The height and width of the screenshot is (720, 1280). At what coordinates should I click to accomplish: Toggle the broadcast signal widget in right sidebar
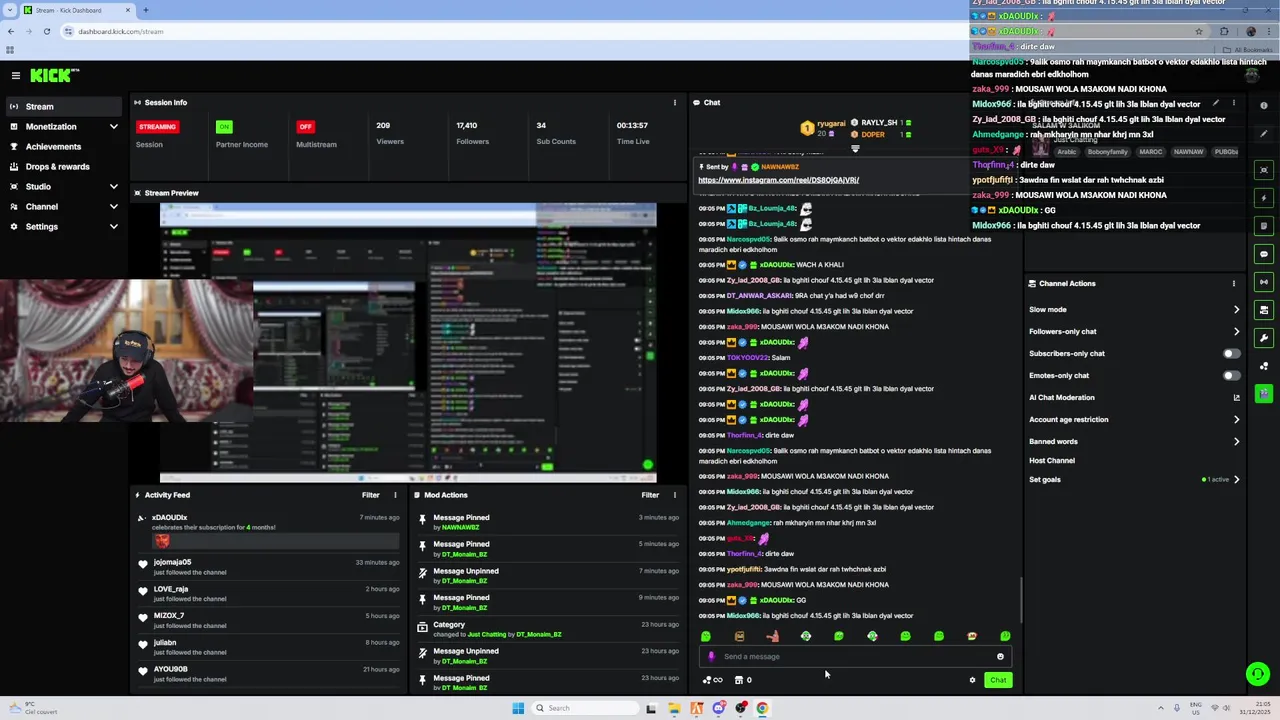pyautogui.click(x=1264, y=282)
